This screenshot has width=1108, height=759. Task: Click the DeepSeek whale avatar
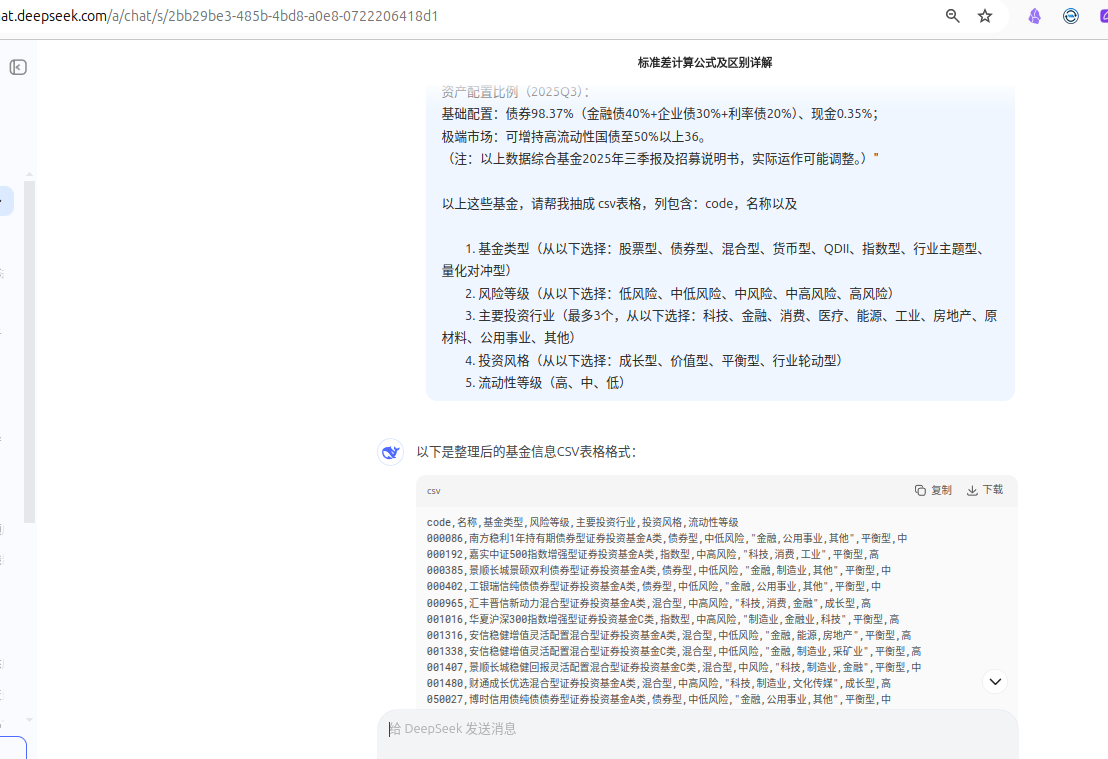click(x=390, y=452)
